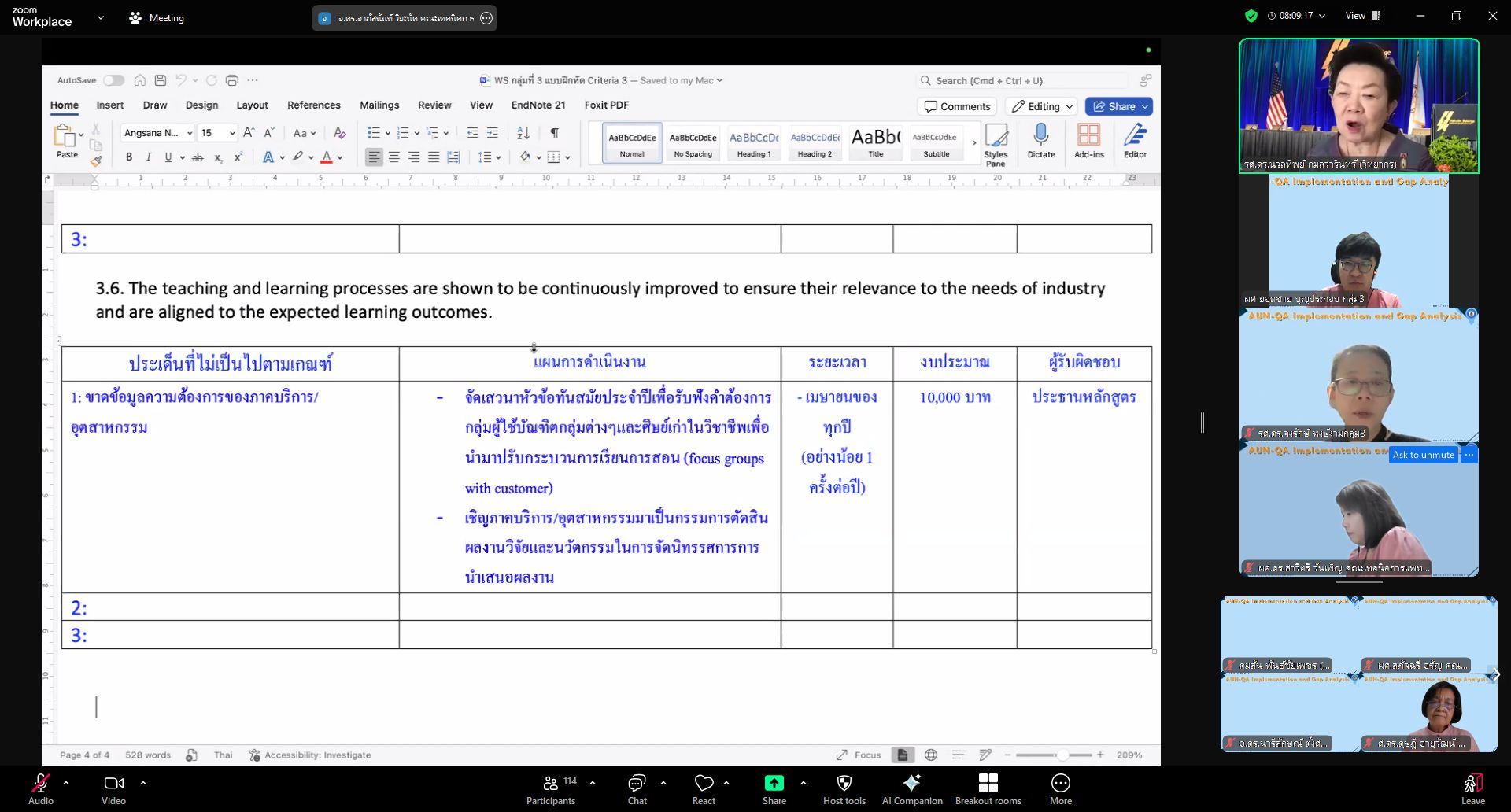Image resolution: width=1511 pixels, height=812 pixels.
Task: Open the Zoom Chat panel
Action: click(x=637, y=788)
